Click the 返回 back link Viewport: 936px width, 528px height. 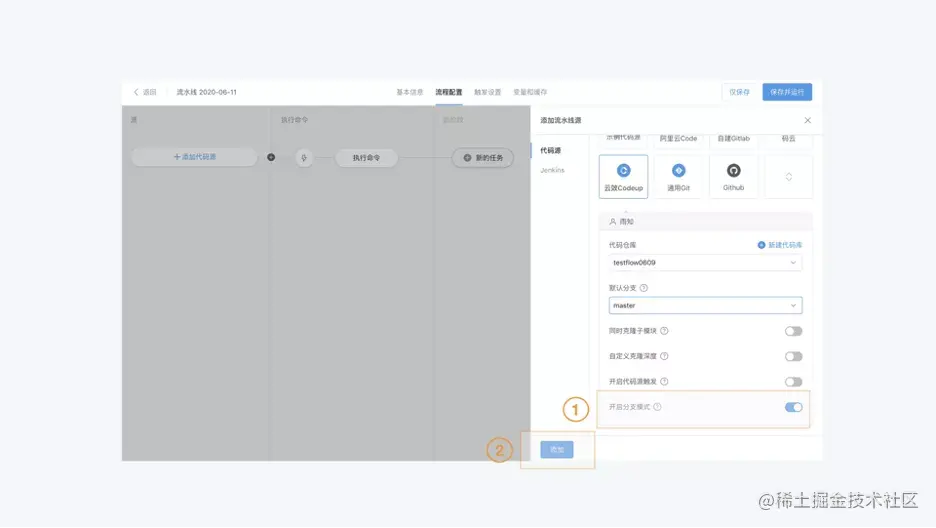pyautogui.click(x=149, y=92)
